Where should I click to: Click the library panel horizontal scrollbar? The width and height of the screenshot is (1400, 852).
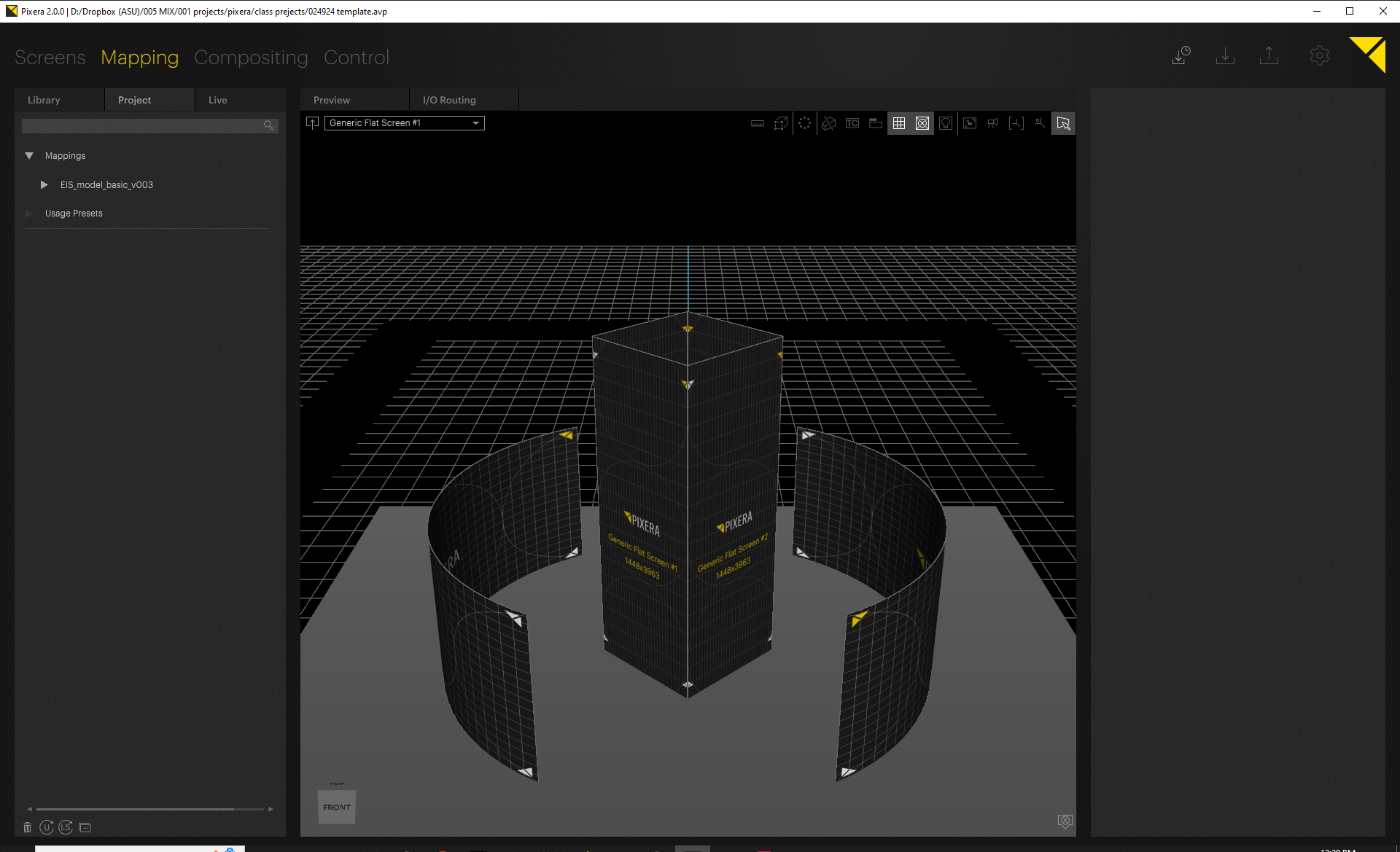(x=136, y=809)
